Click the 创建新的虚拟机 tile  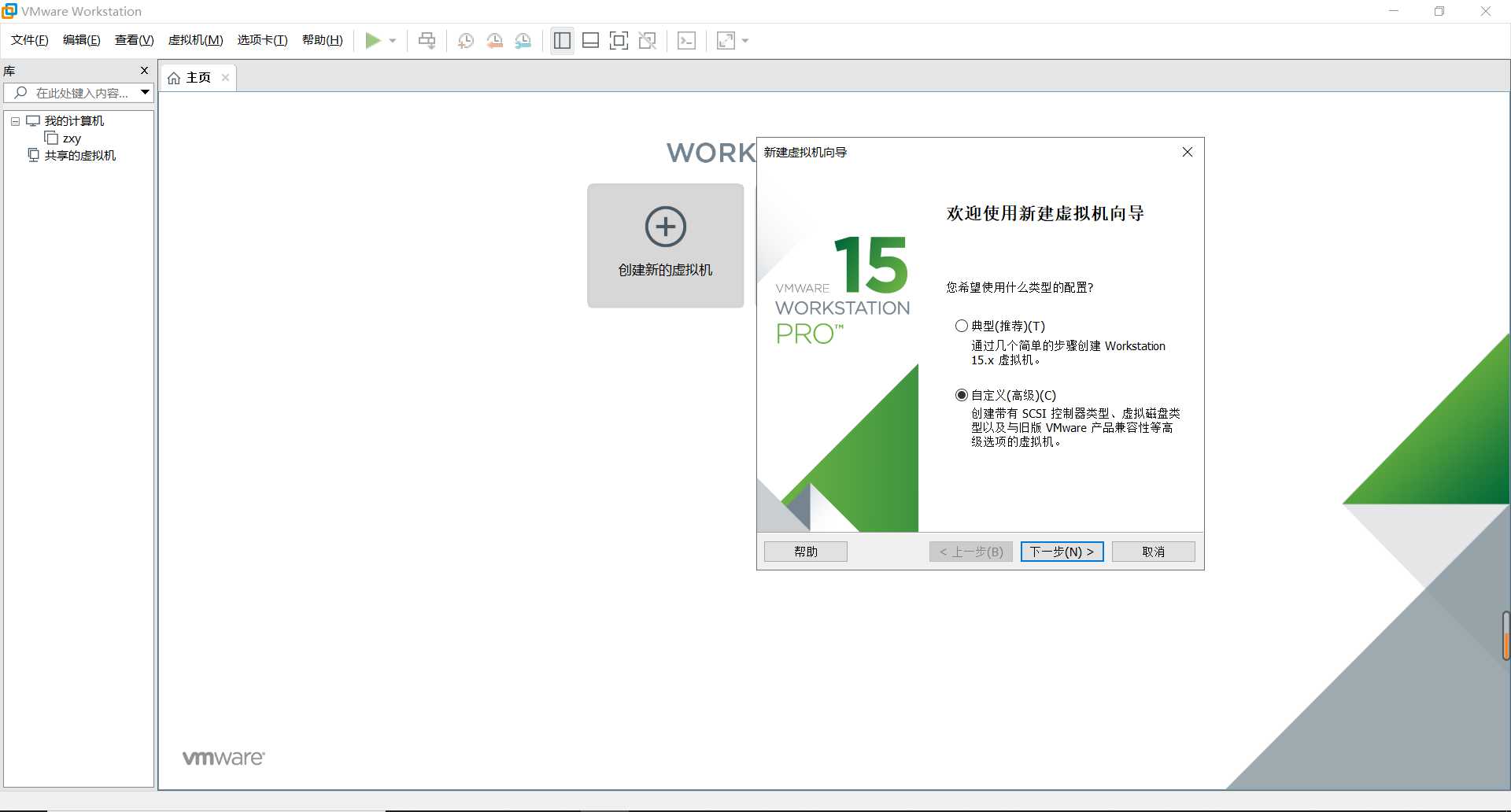(665, 245)
